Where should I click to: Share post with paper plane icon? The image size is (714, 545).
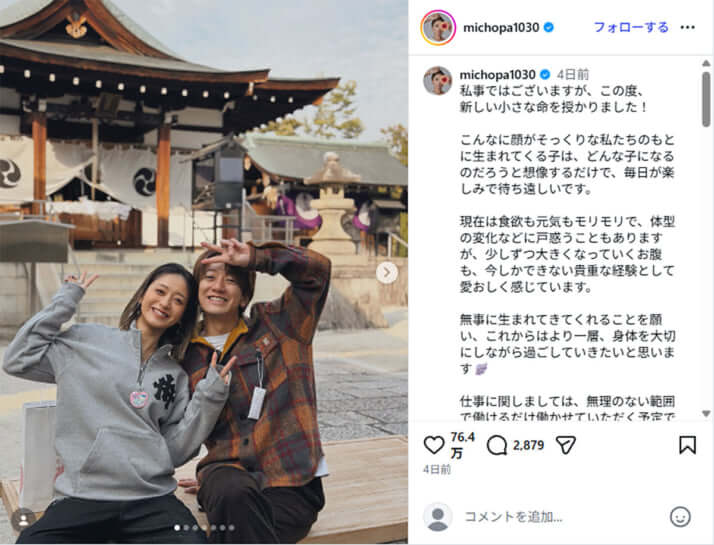click(566, 445)
